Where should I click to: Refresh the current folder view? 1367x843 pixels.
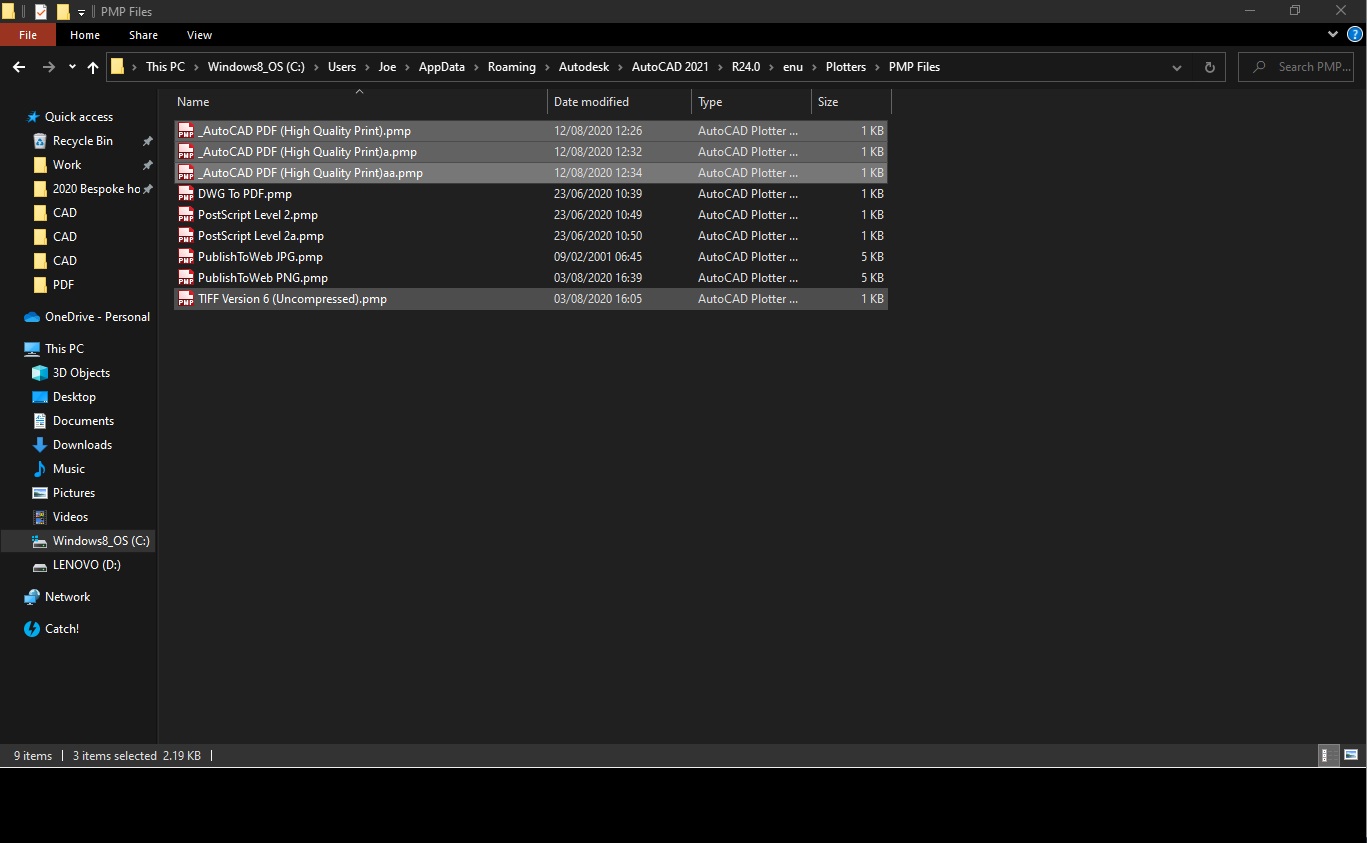(x=1209, y=67)
